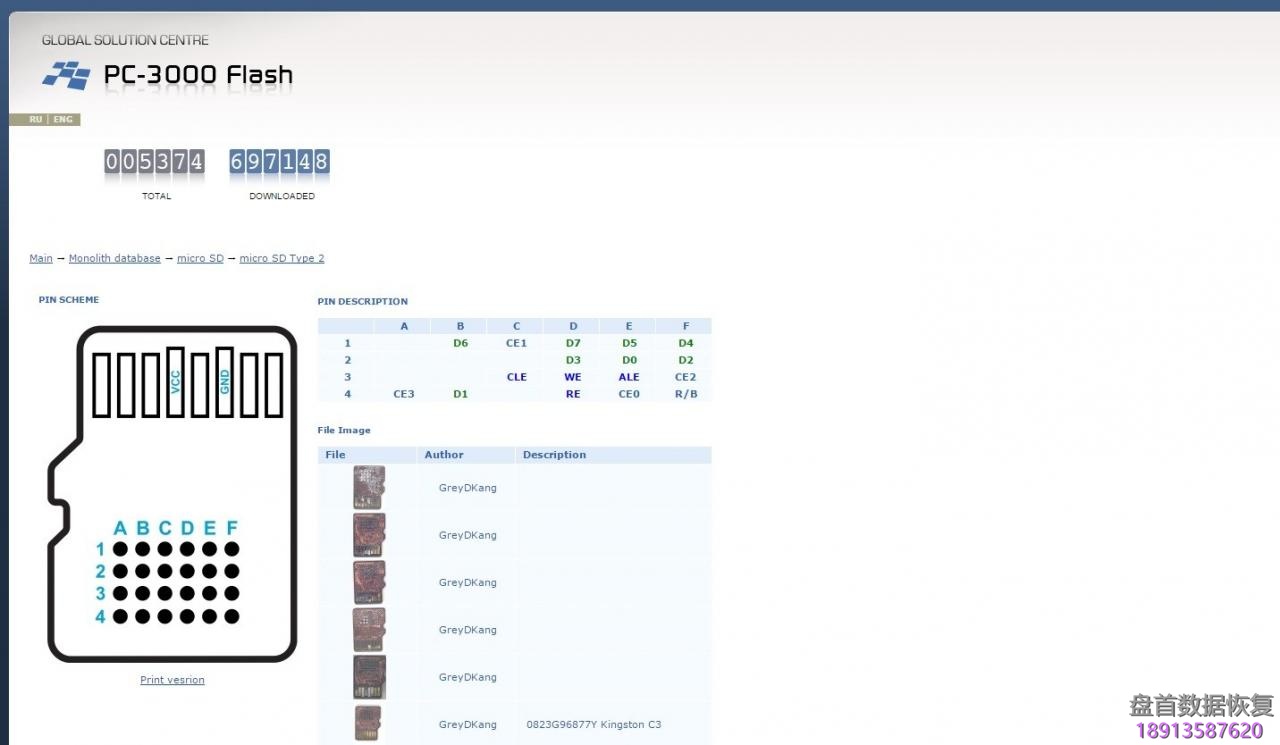Click the downloaded counter display
This screenshot has width=1280, height=745.
point(279,162)
